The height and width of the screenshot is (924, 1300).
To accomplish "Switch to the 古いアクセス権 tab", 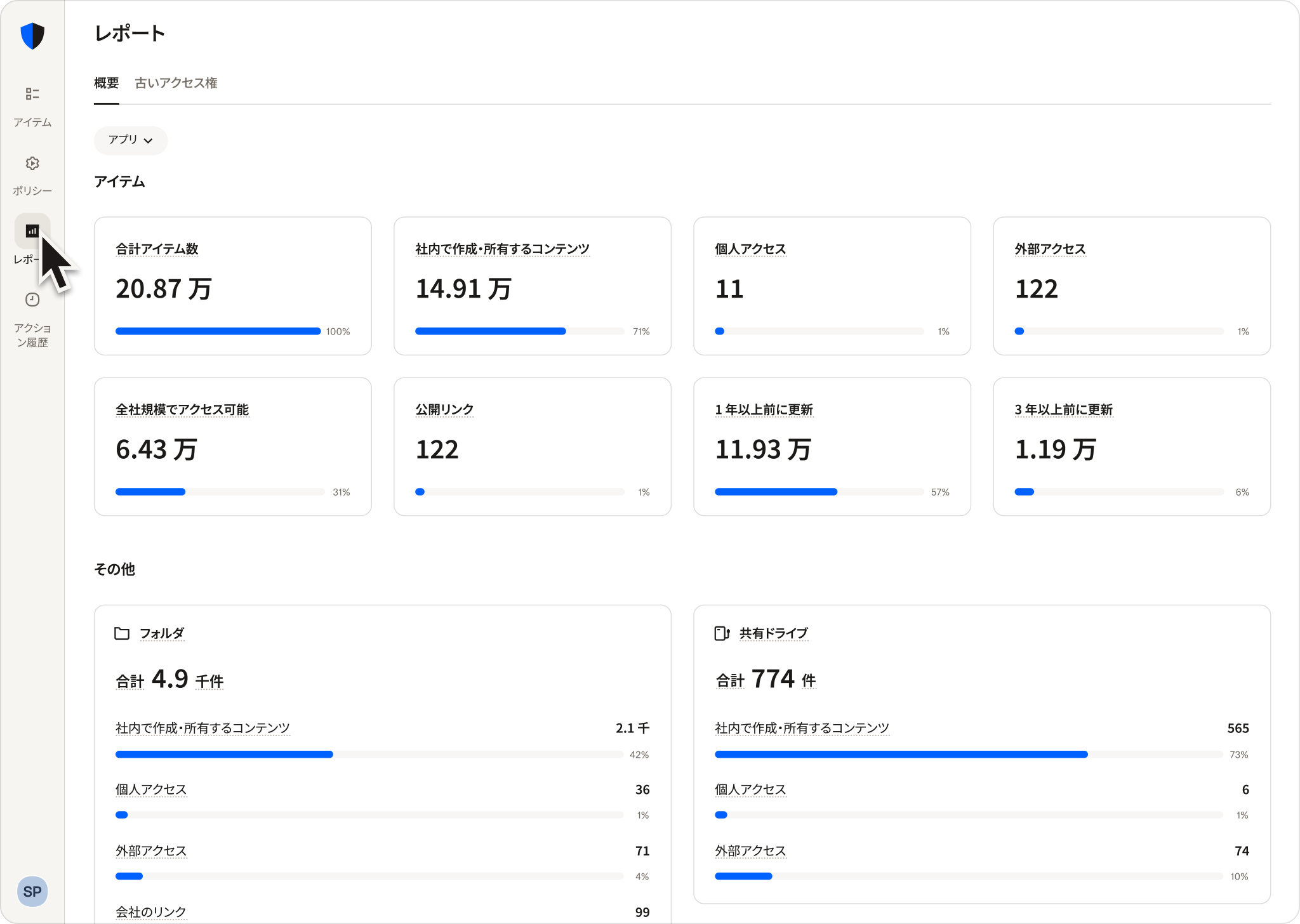I will (x=176, y=83).
